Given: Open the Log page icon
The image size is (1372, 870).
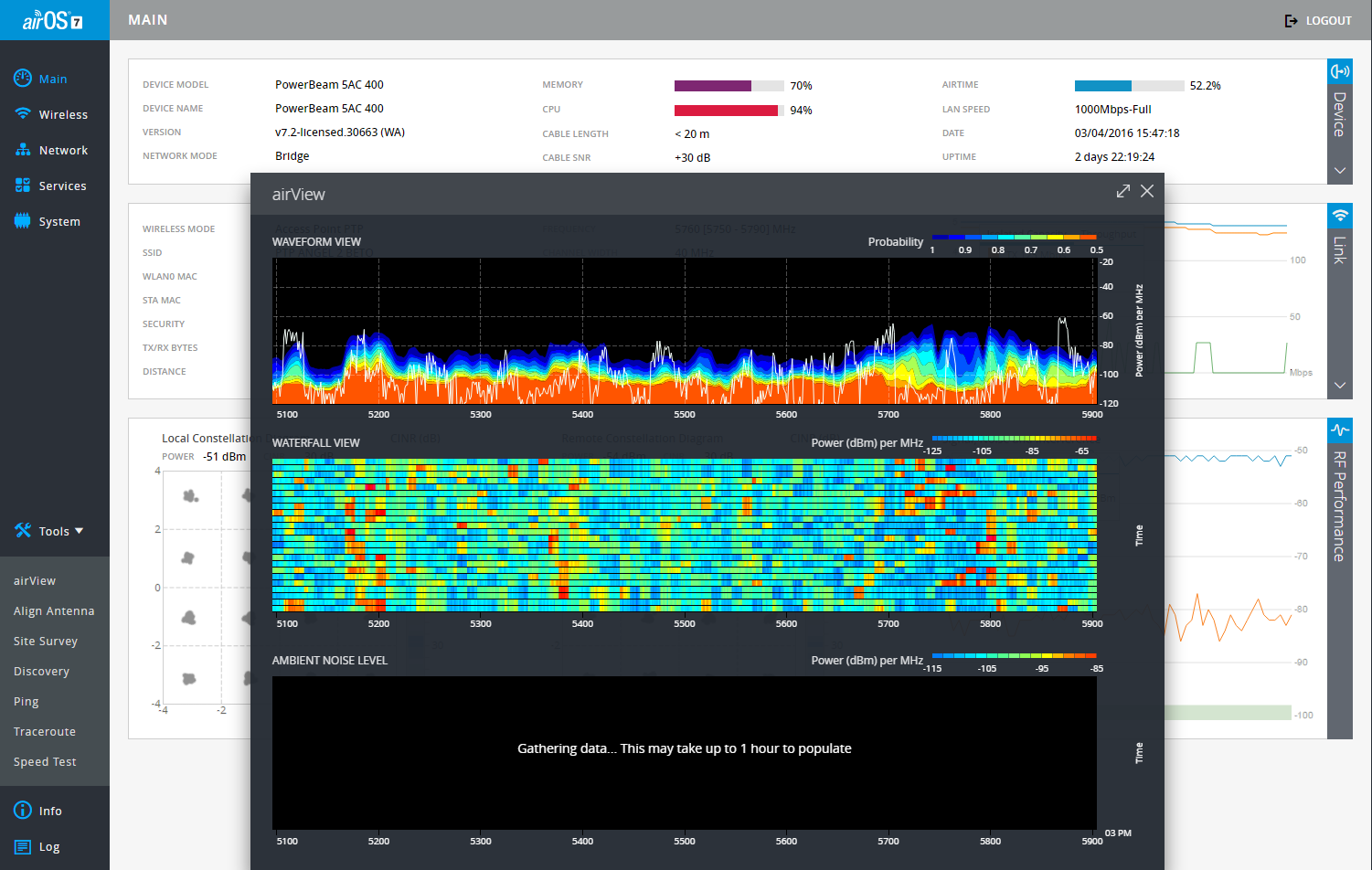Looking at the screenshot, I should (x=23, y=847).
